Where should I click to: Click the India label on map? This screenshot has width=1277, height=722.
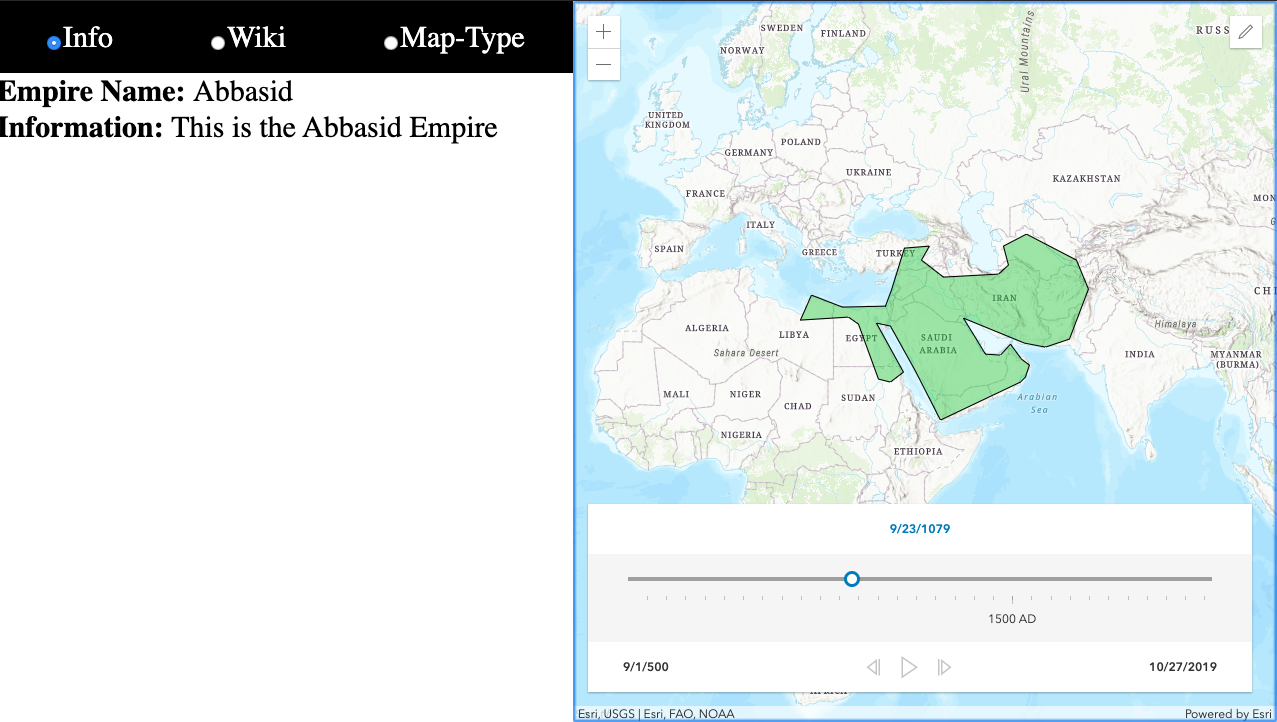(x=1139, y=354)
